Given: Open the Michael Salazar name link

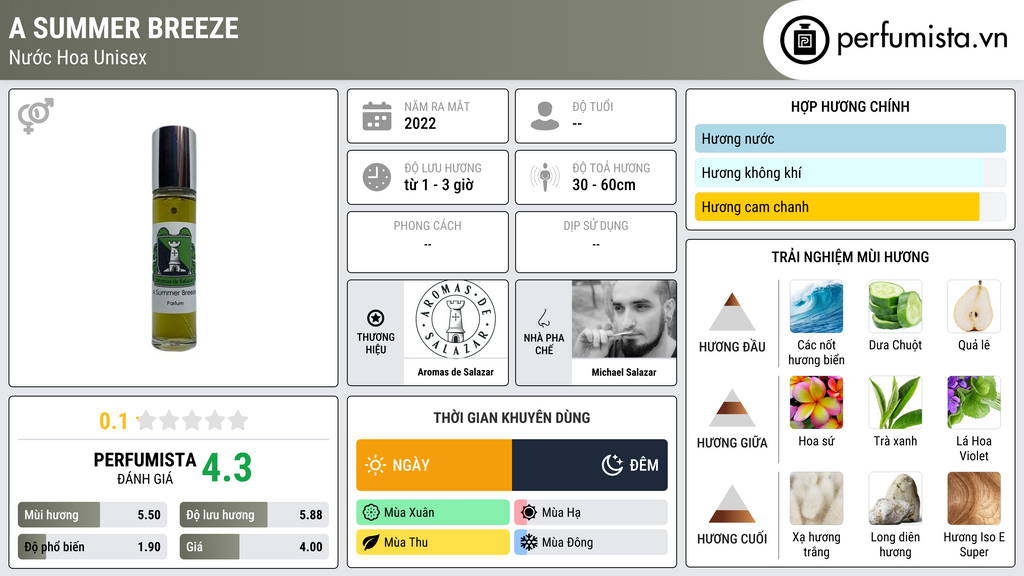Looking at the screenshot, I should (x=624, y=372).
